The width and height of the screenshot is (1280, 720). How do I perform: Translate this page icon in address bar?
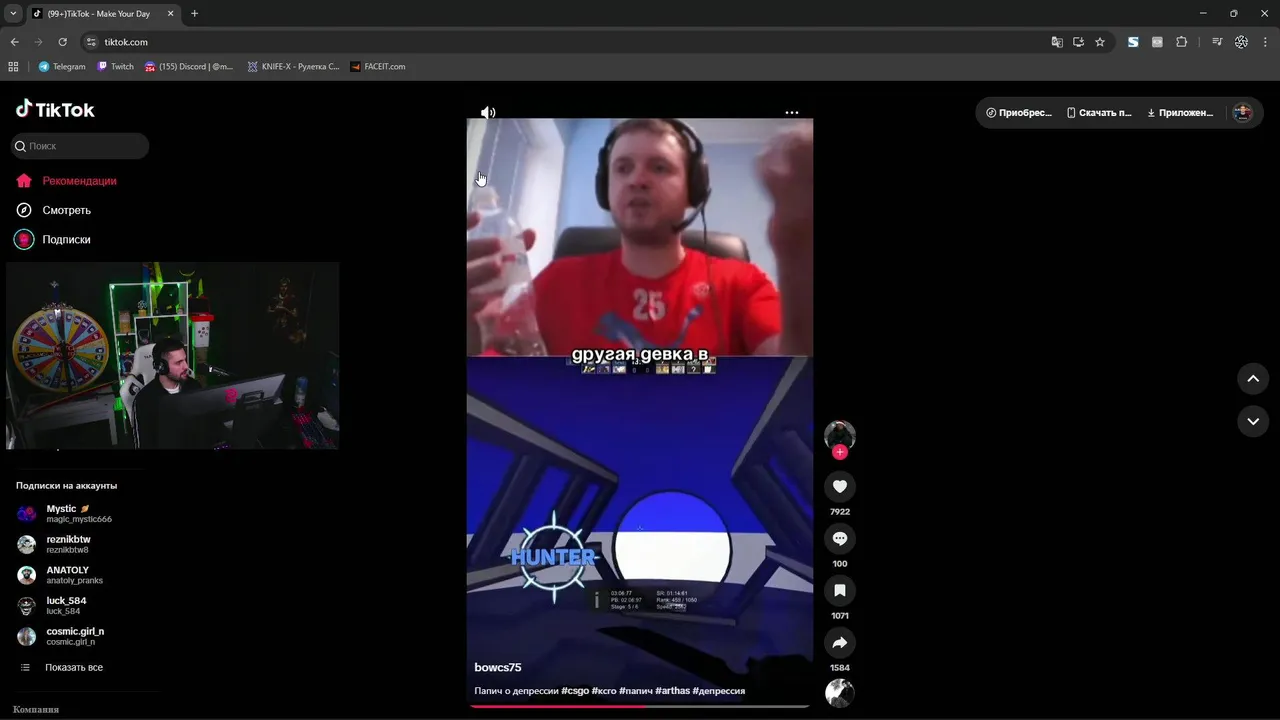[x=1057, y=42]
